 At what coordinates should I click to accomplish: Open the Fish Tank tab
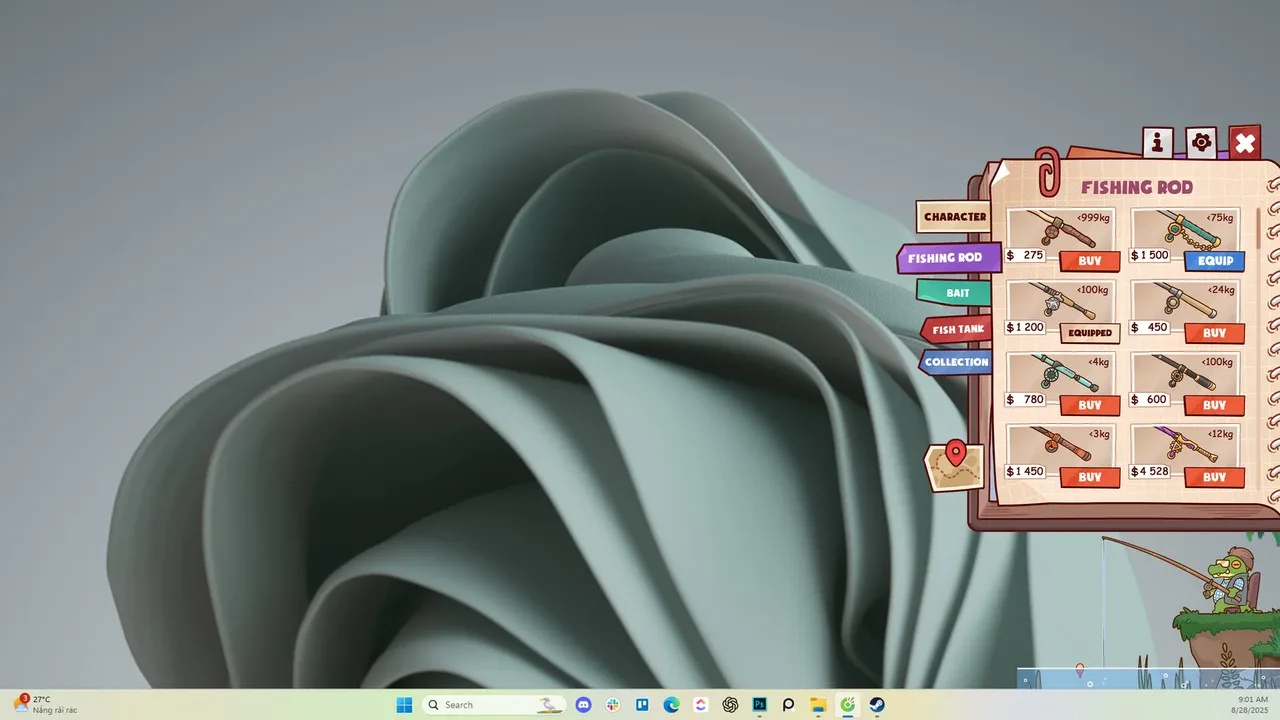(x=957, y=329)
